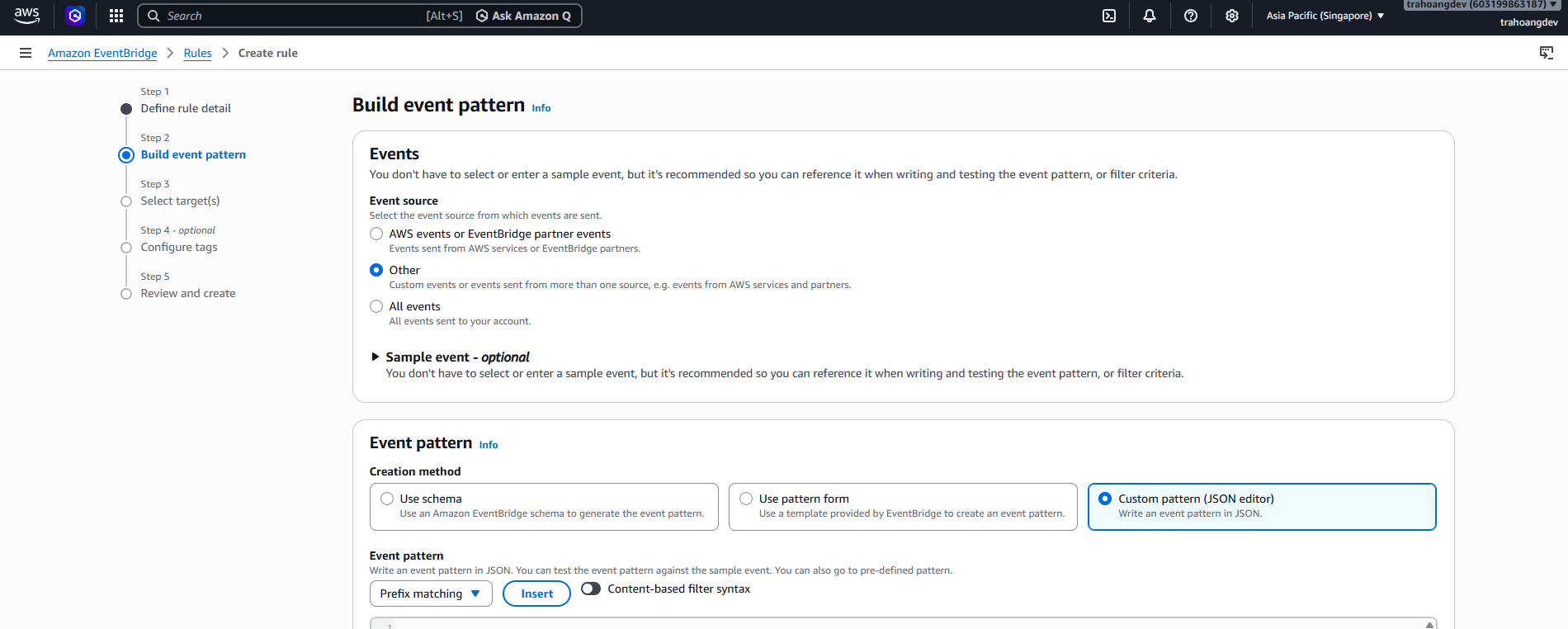Go to Select target(s) step
This screenshot has width=1568, height=629.
(180, 201)
